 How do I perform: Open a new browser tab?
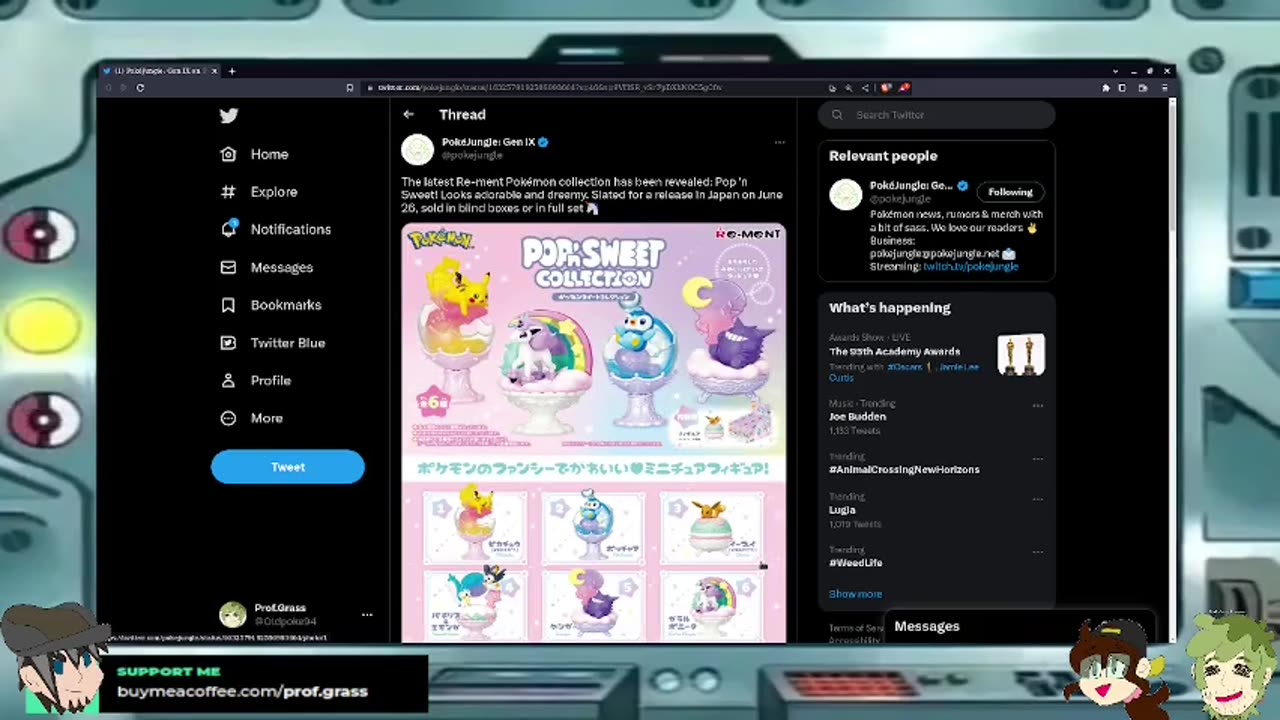point(232,71)
